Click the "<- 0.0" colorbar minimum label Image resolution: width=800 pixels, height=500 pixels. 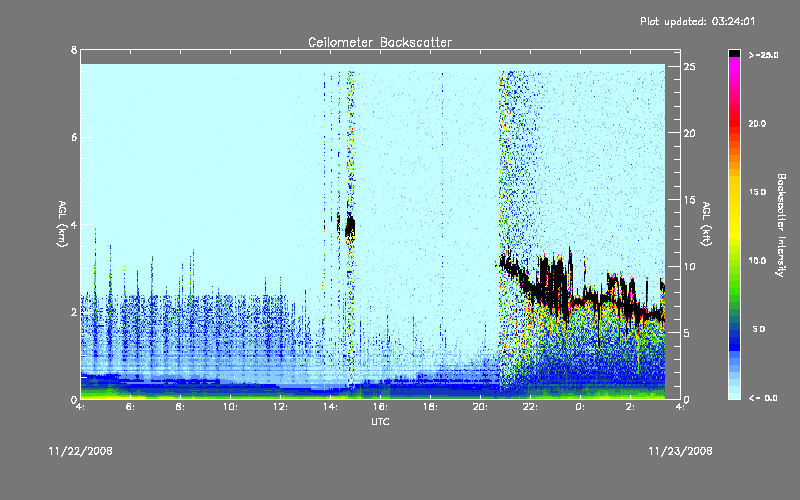coord(763,398)
